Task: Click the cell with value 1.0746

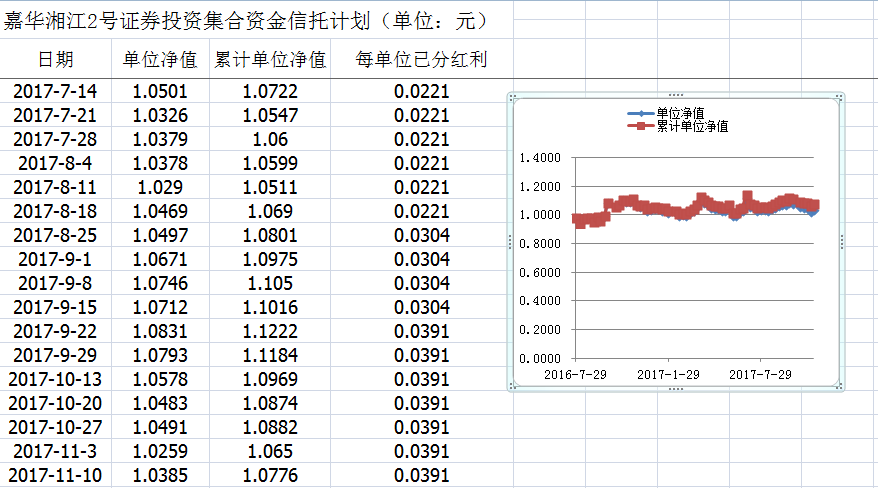Action: click(160, 283)
